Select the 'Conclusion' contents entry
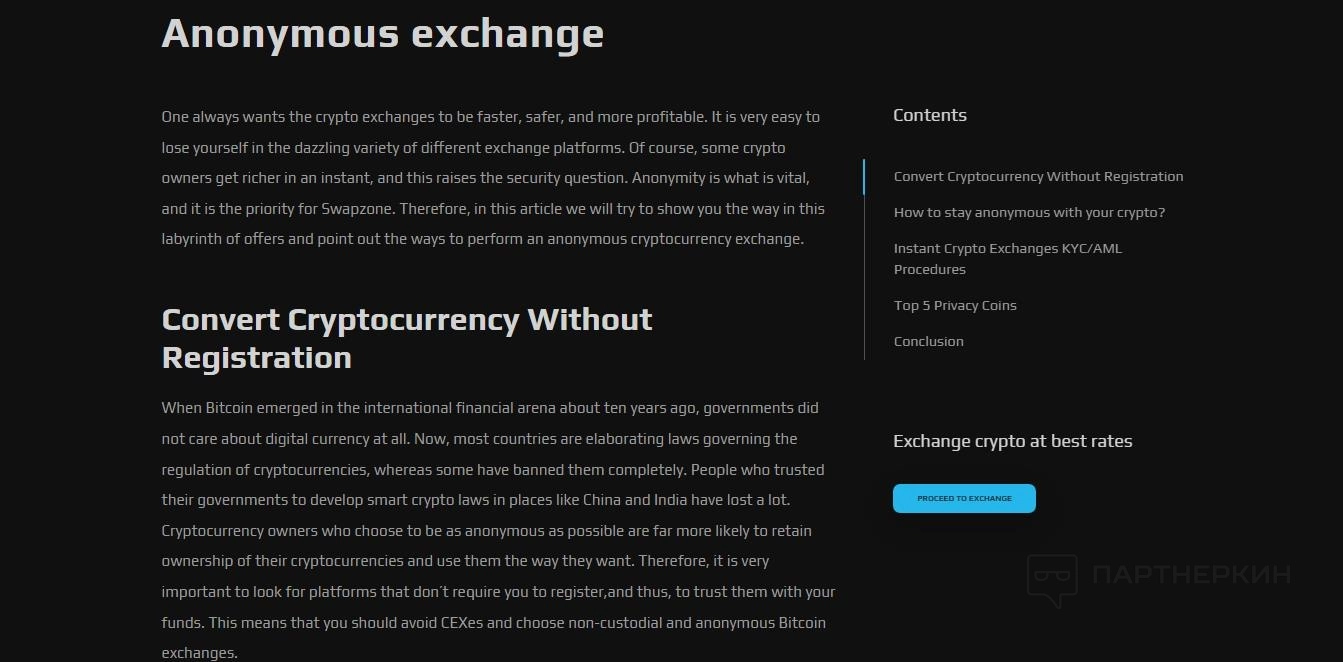 pyautogui.click(x=928, y=342)
